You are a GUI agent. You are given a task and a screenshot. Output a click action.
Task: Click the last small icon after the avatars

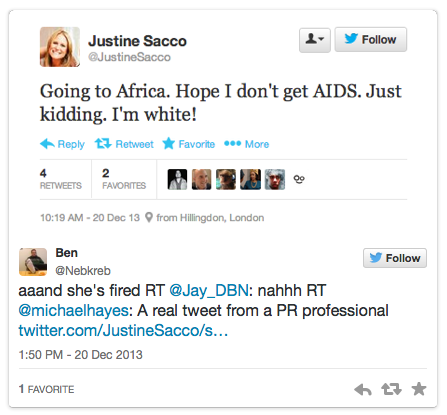click(299, 179)
